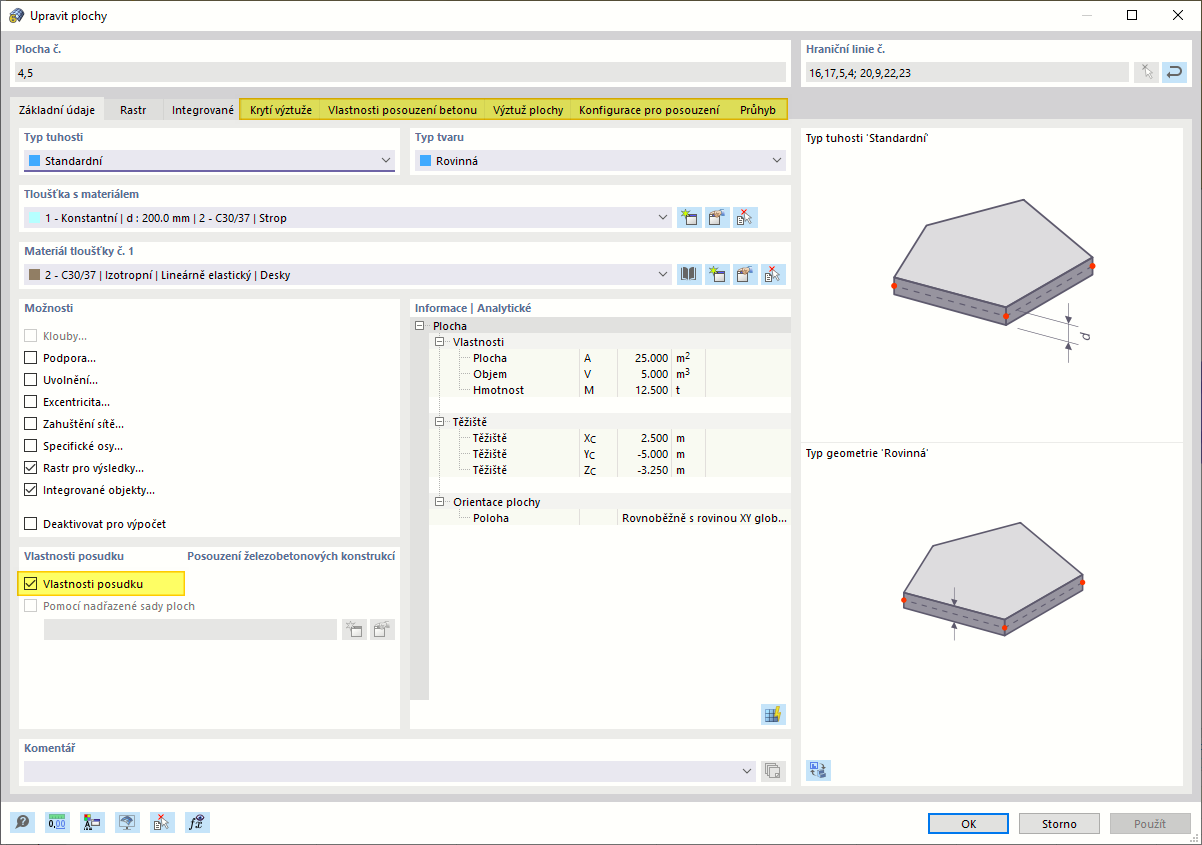Switch to the Integrované tab
Image resolution: width=1202 pixels, height=845 pixels.
(x=203, y=110)
